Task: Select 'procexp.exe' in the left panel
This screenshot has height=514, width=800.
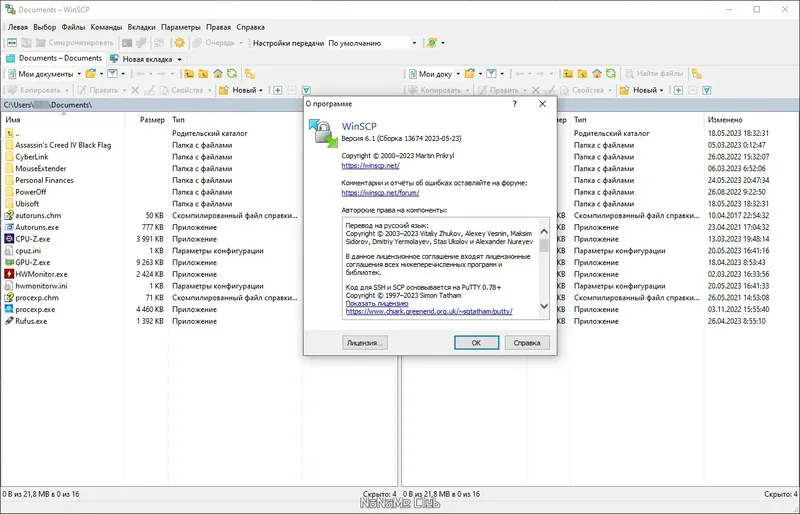Action: (x=35, y=309)
